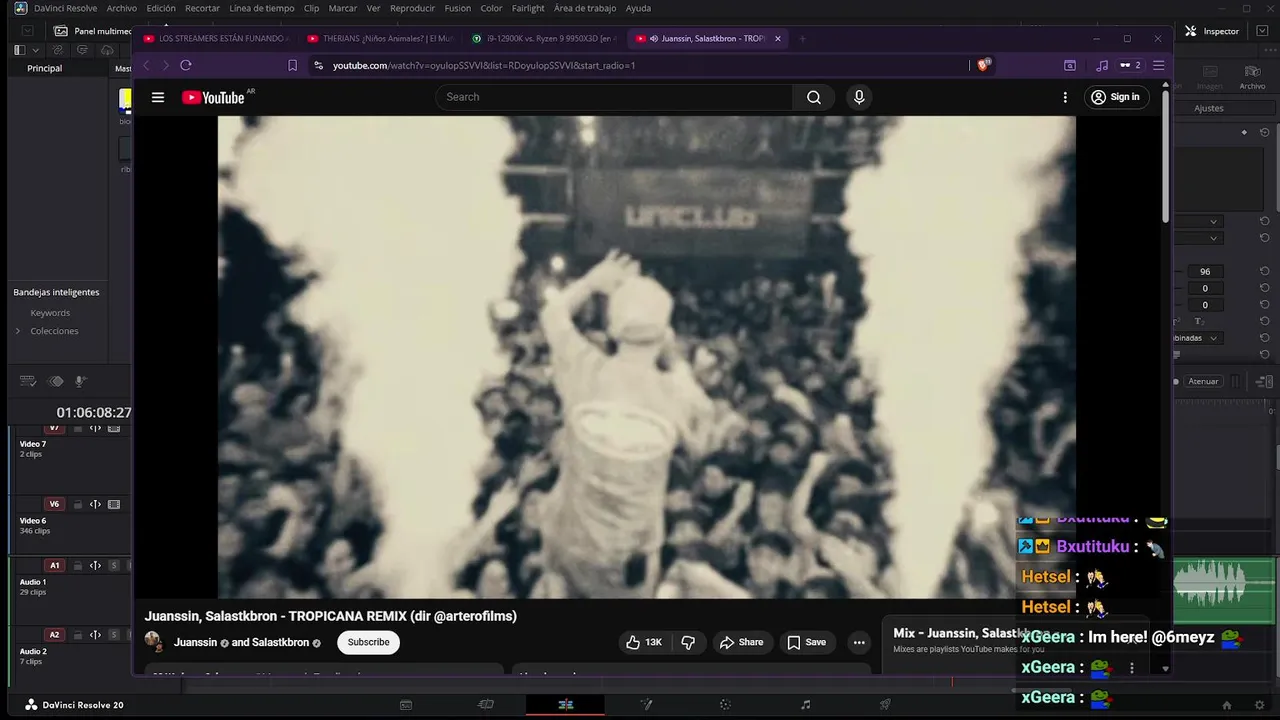Click the YouTube logo home link

point(213,97)
